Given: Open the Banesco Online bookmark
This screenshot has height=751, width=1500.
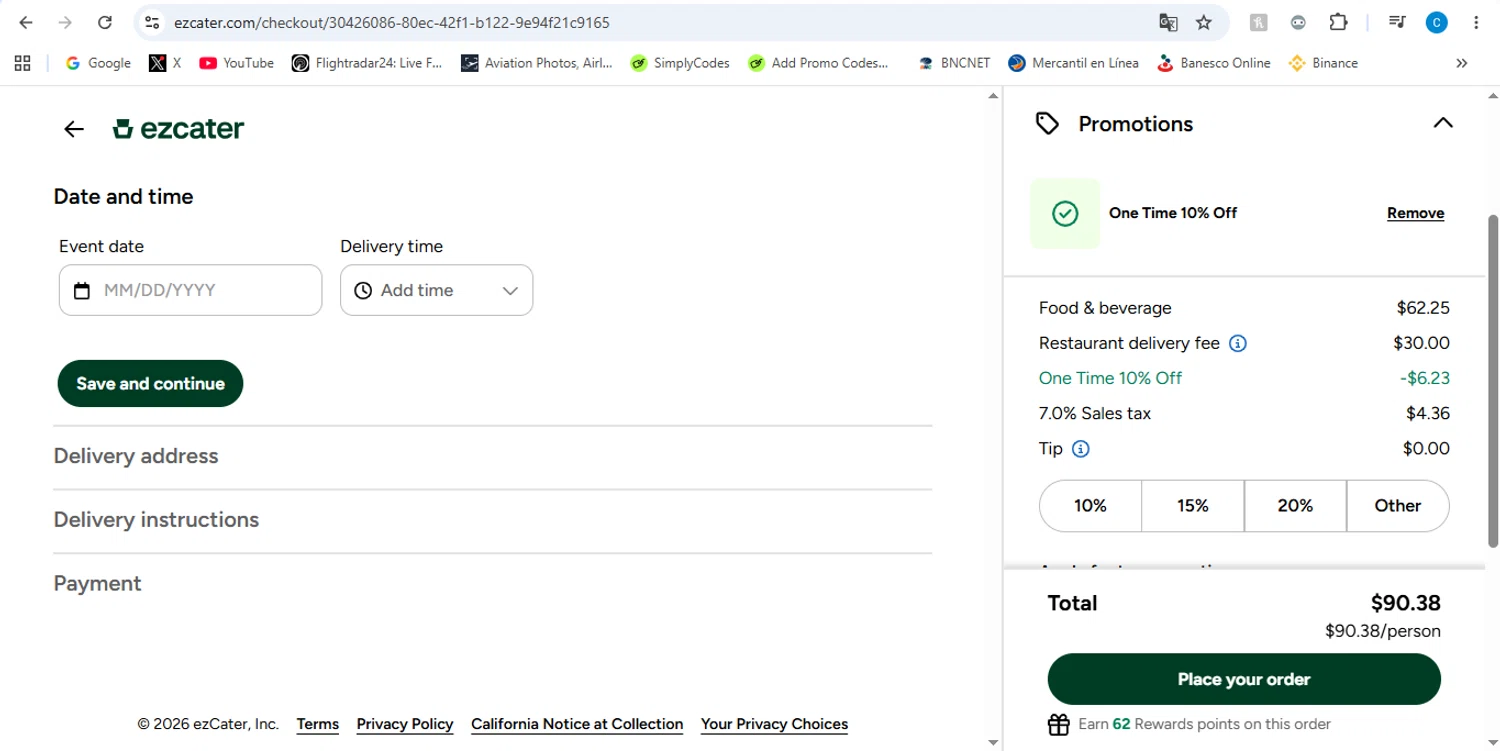Looking at the screenshot, I should point(1213,63).
